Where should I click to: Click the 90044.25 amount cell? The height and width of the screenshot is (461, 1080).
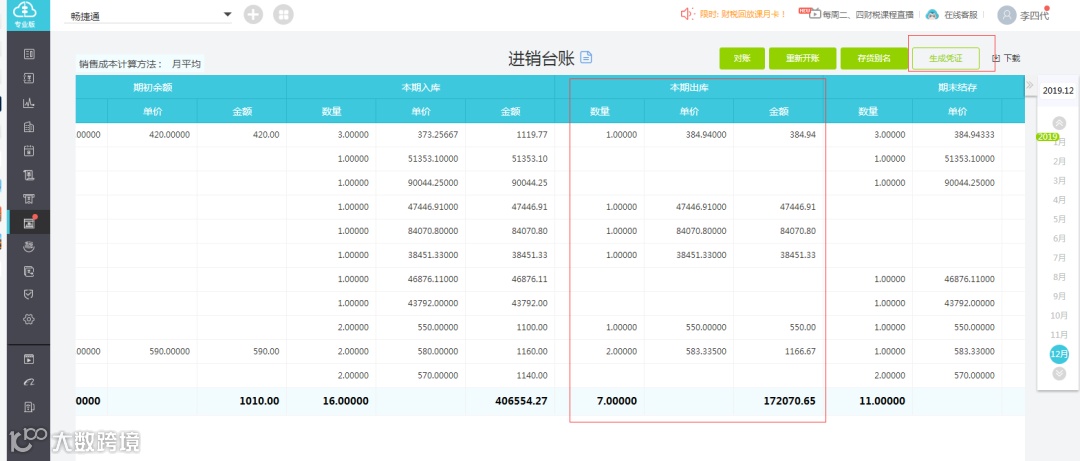(510, 183)
